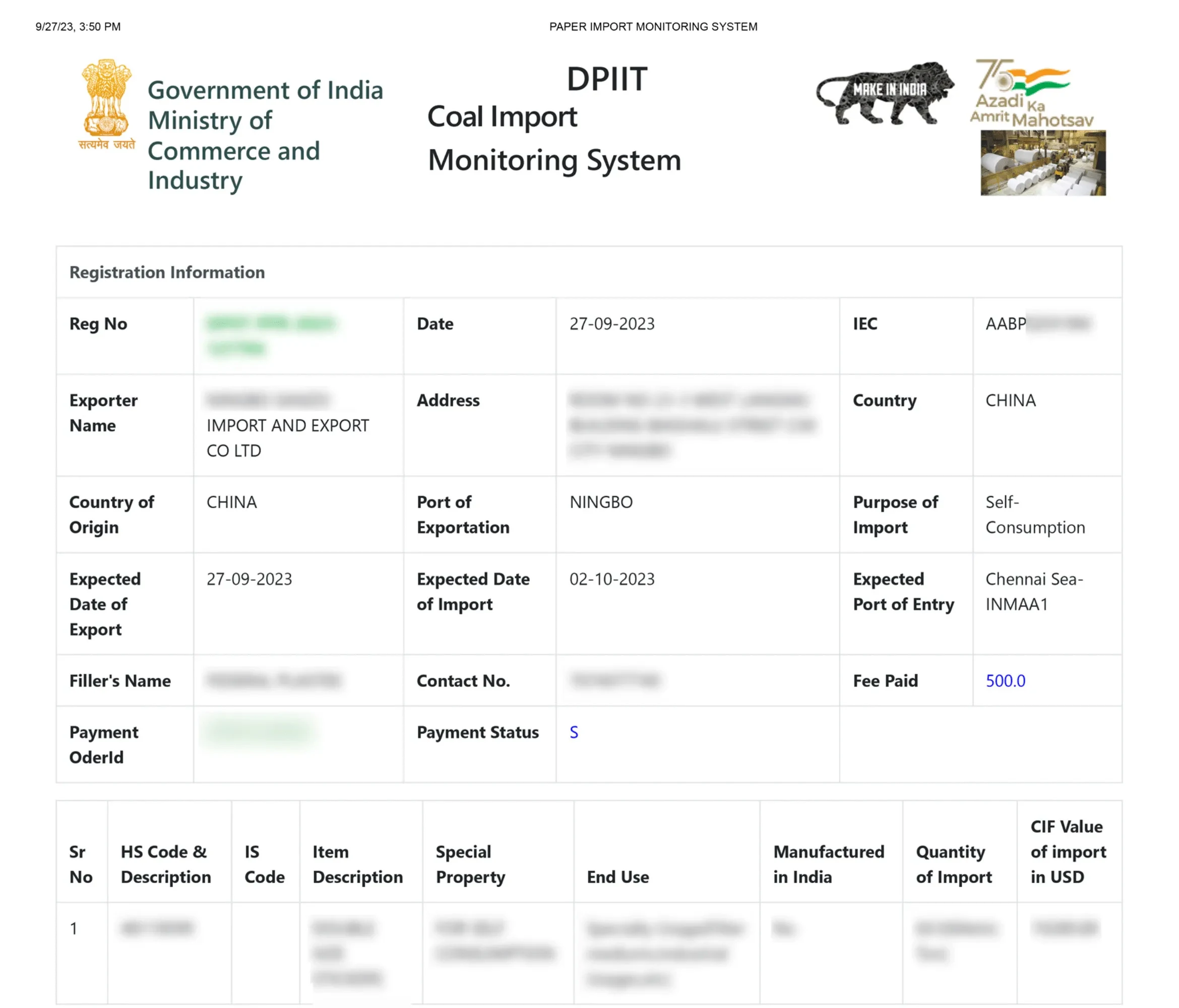Image resolution: width=1179 pixels, height=1008 pixels.
Task: Click the DPIIT heading
Action: (x=606, y=79)
